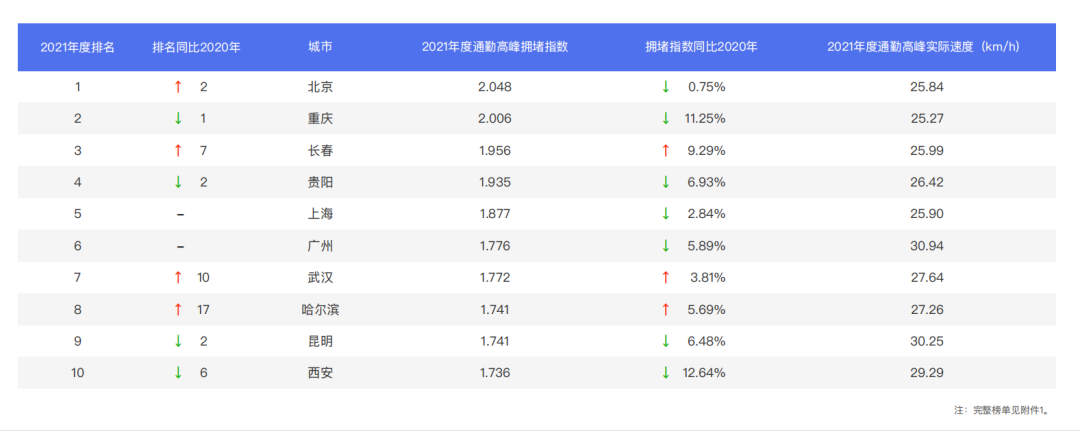Click the green down arrow in Xi'an's rank change cell

(178, 373)
